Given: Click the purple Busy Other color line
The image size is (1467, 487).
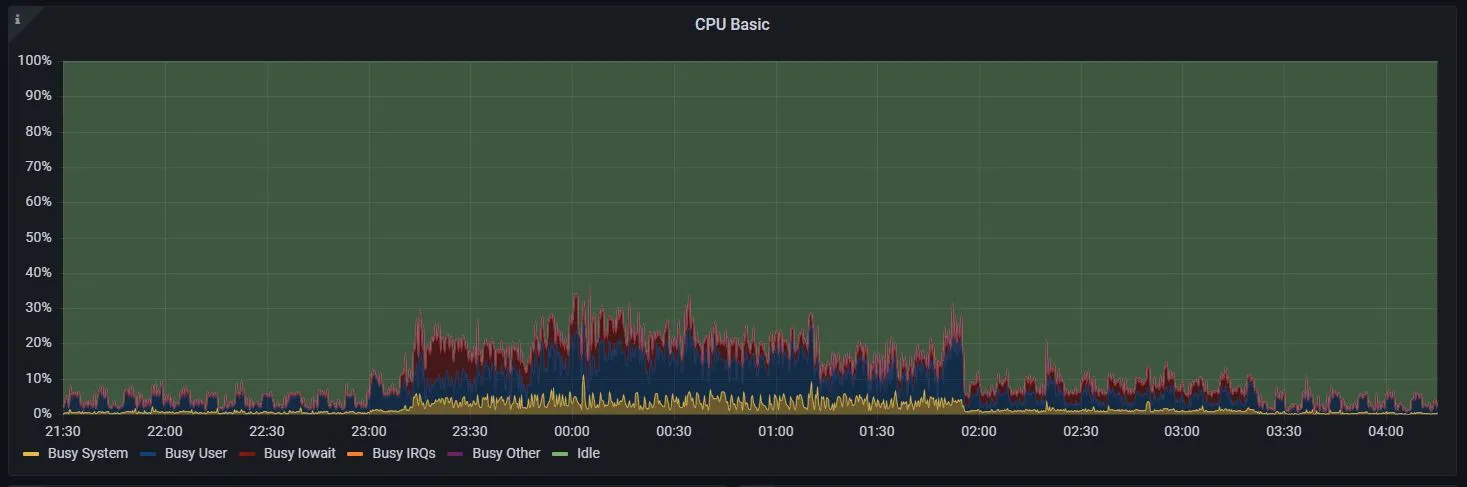Looking at the screenshot, I should coord(457,454).
